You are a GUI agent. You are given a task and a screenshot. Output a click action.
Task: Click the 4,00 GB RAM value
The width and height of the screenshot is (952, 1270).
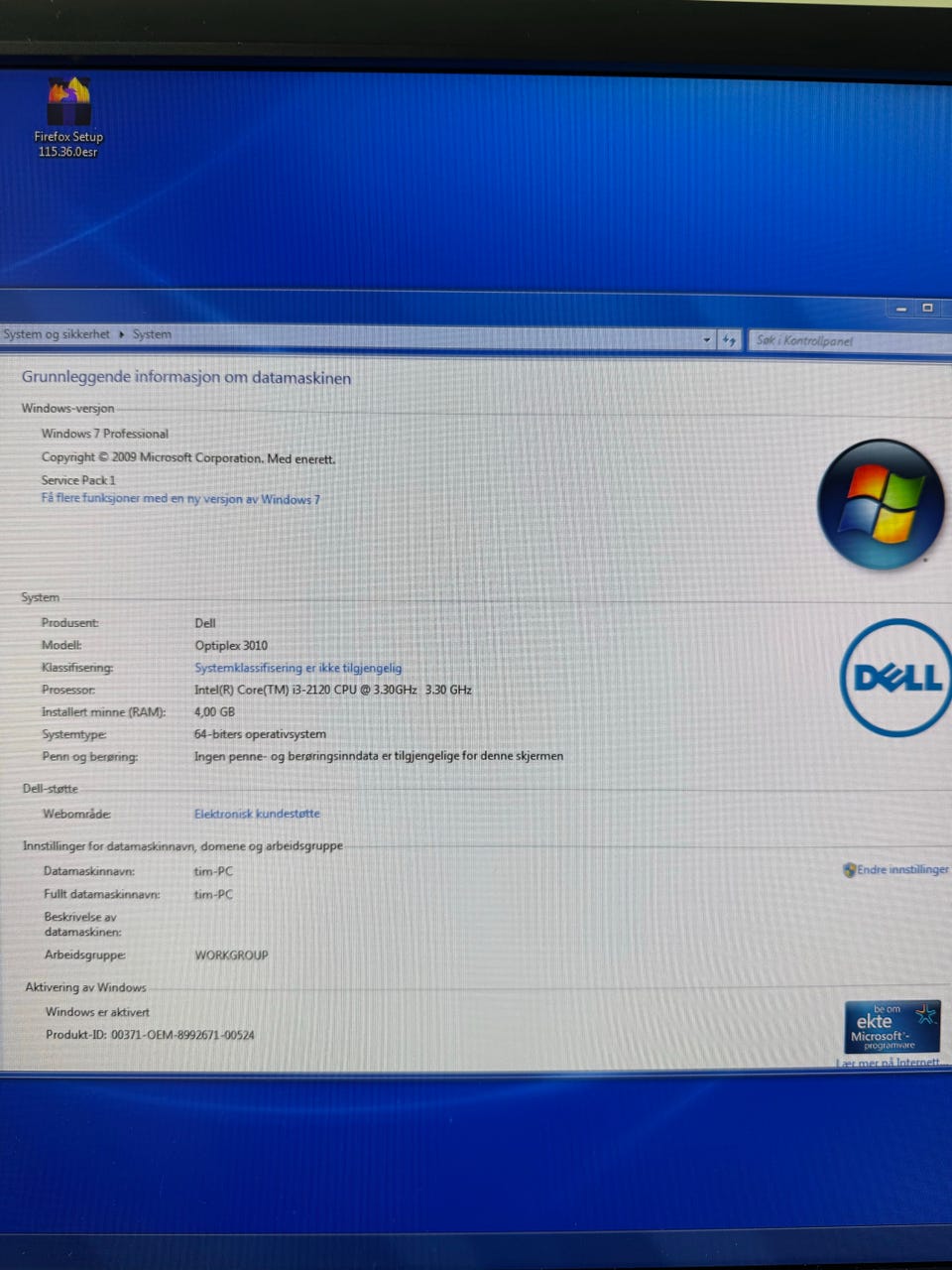point(214,711)
